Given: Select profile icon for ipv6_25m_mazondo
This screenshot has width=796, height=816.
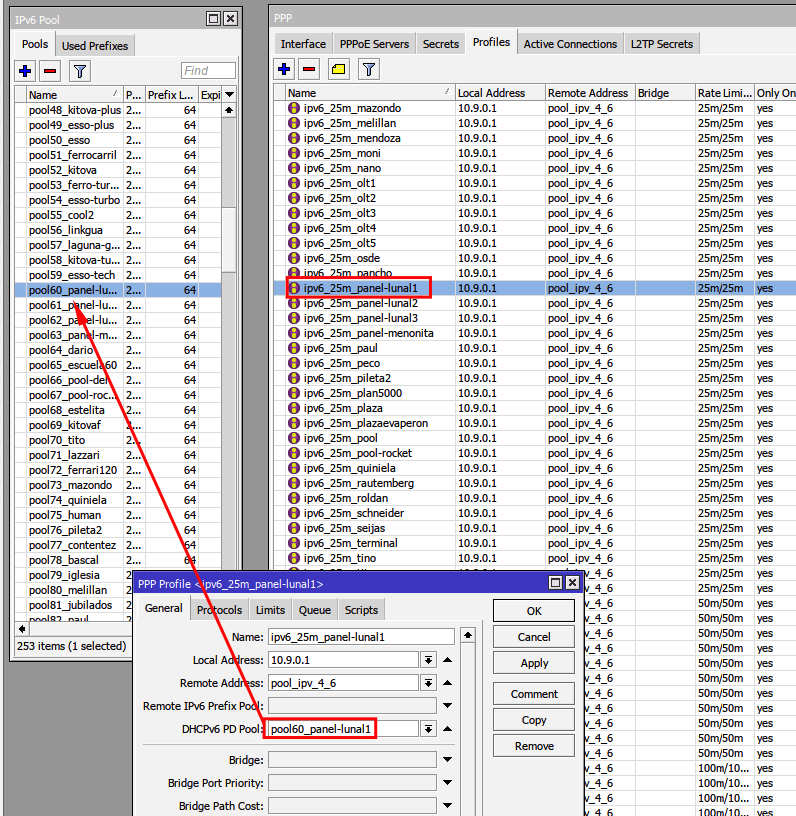Looking at the screenshot, I should pyautogui.click(x=294, y=108).
